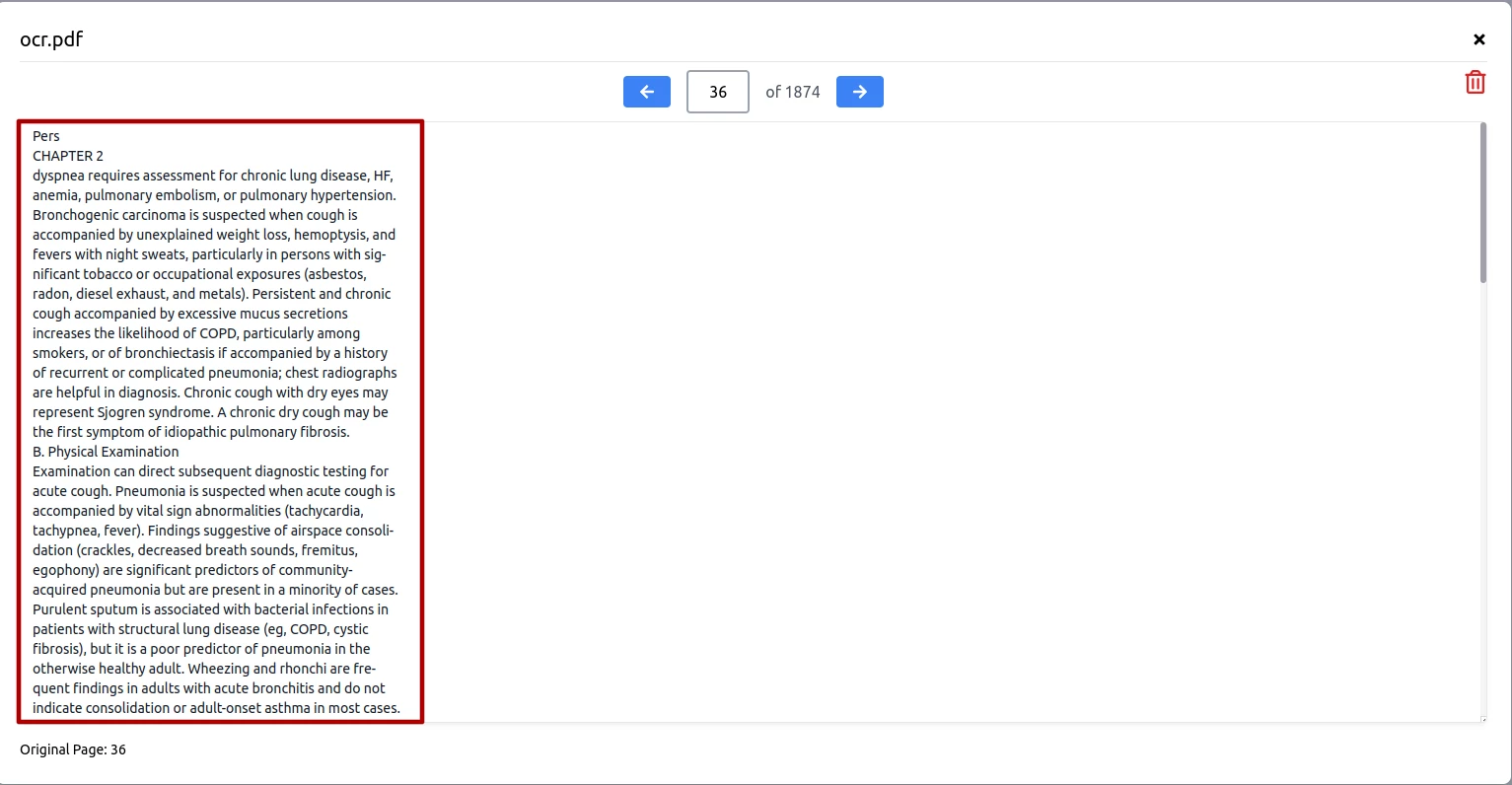Click line 'of recurrent or complicated pneumonia'
The height and width of the screenshot is (785, 1512).
pos(215,373)
